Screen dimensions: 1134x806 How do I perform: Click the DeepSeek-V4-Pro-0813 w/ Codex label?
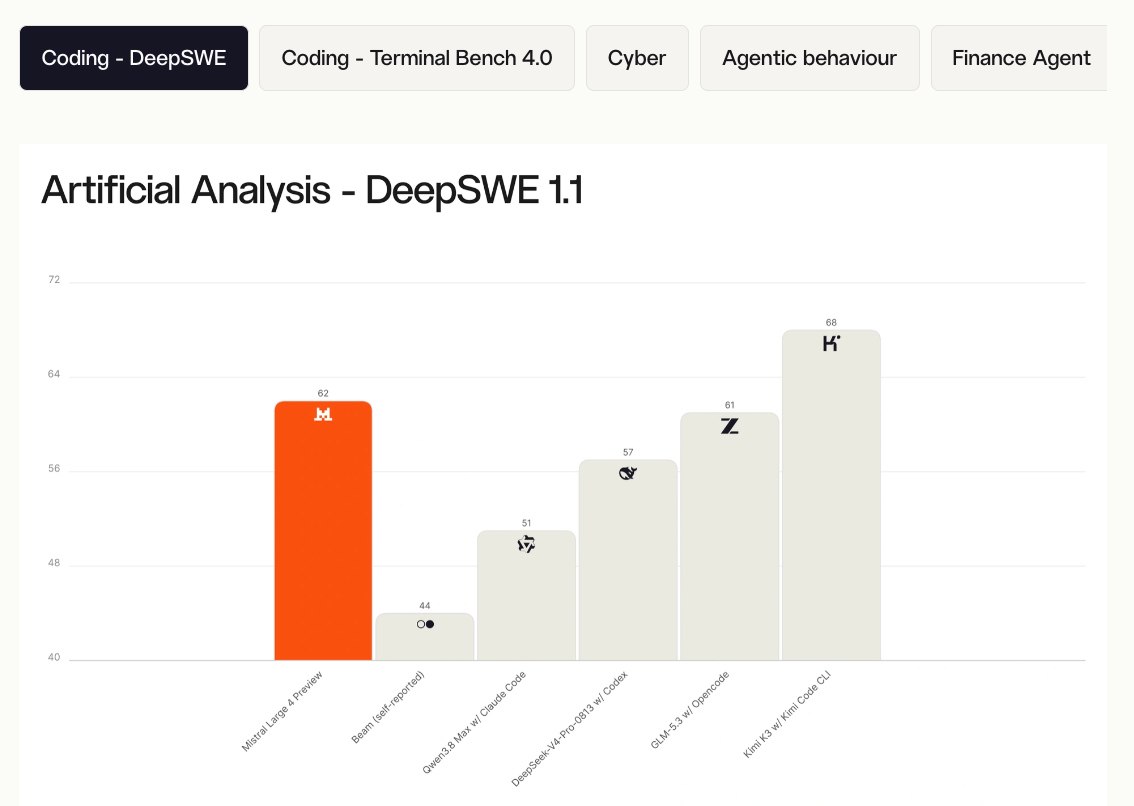(x=570, y=729)
